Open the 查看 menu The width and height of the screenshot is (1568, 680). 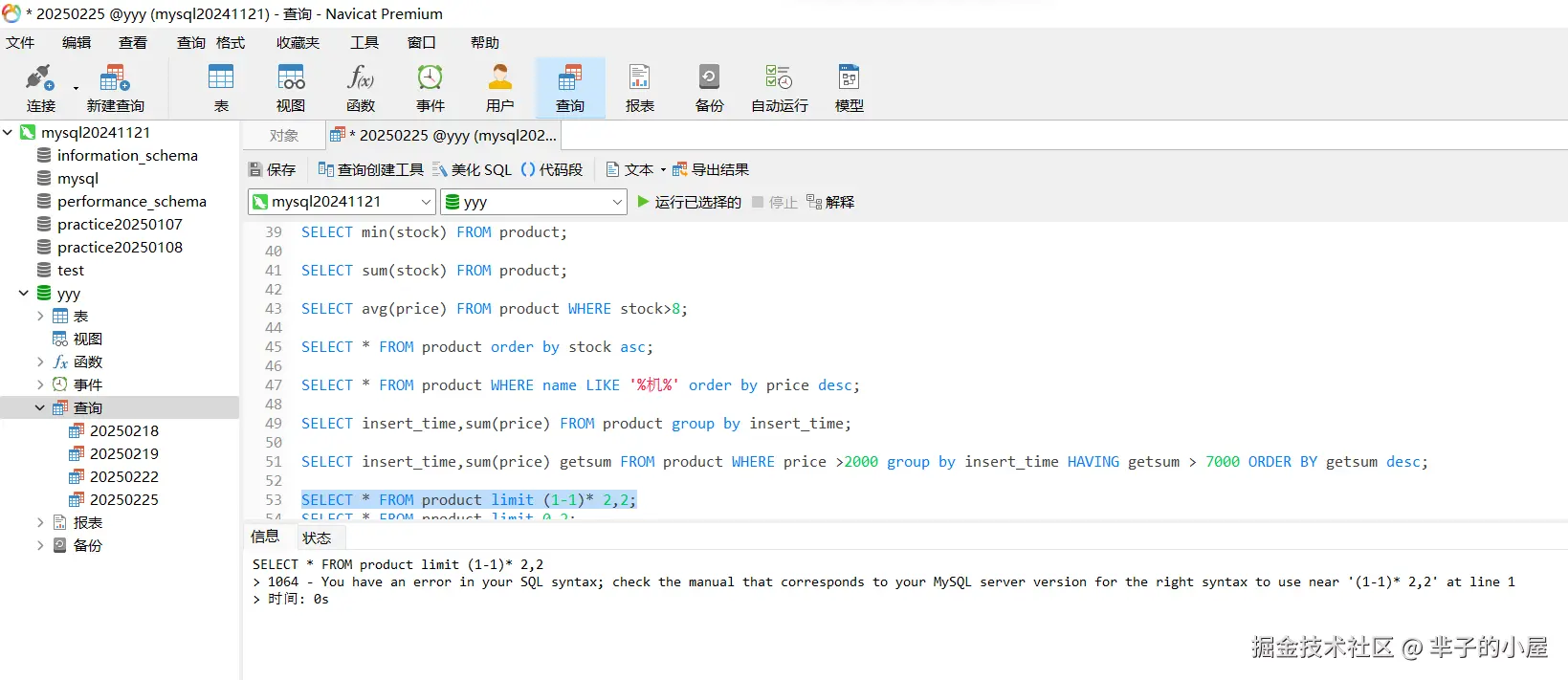133,42
